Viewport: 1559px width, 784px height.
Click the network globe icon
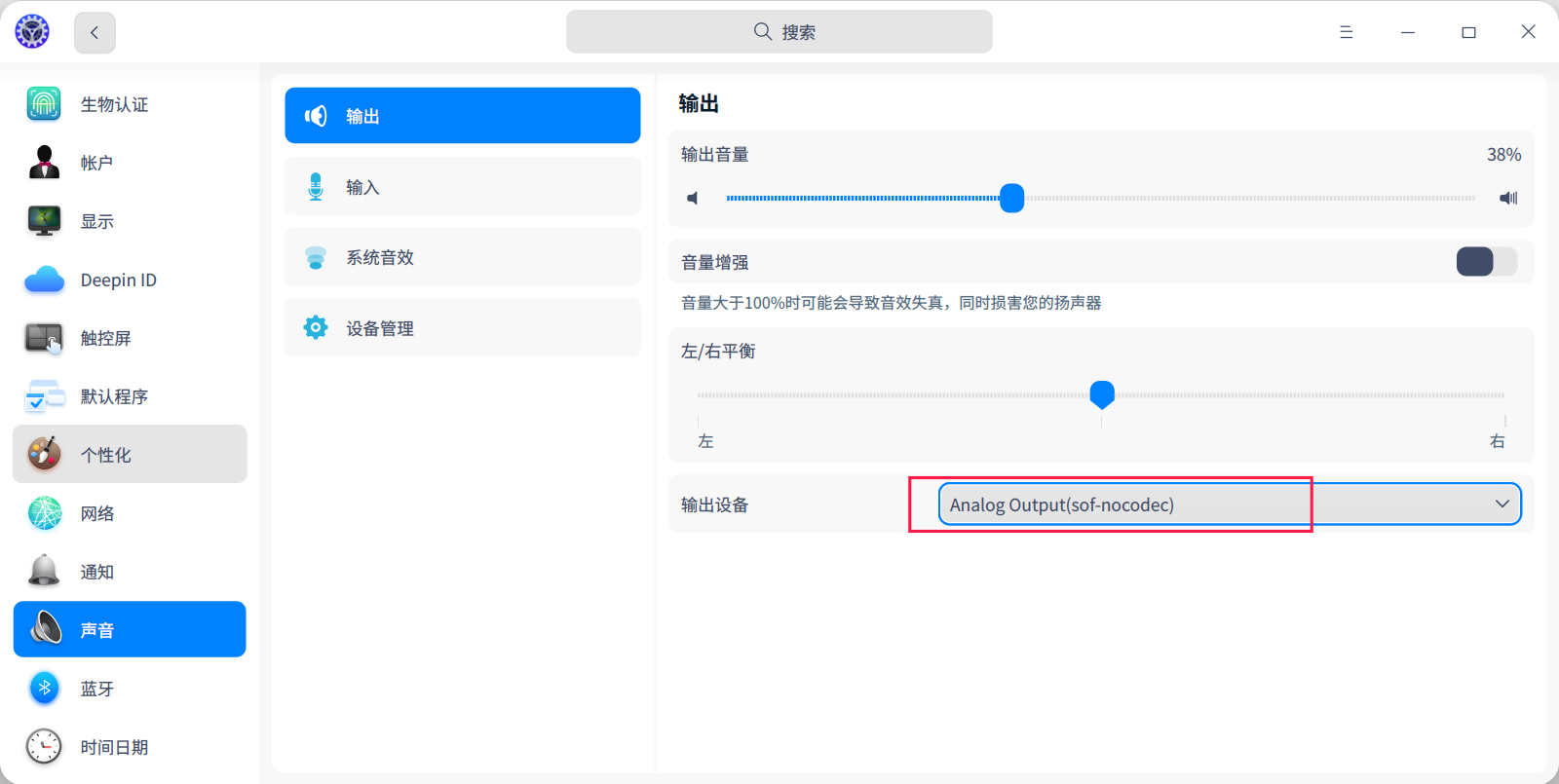click(44, 513)
